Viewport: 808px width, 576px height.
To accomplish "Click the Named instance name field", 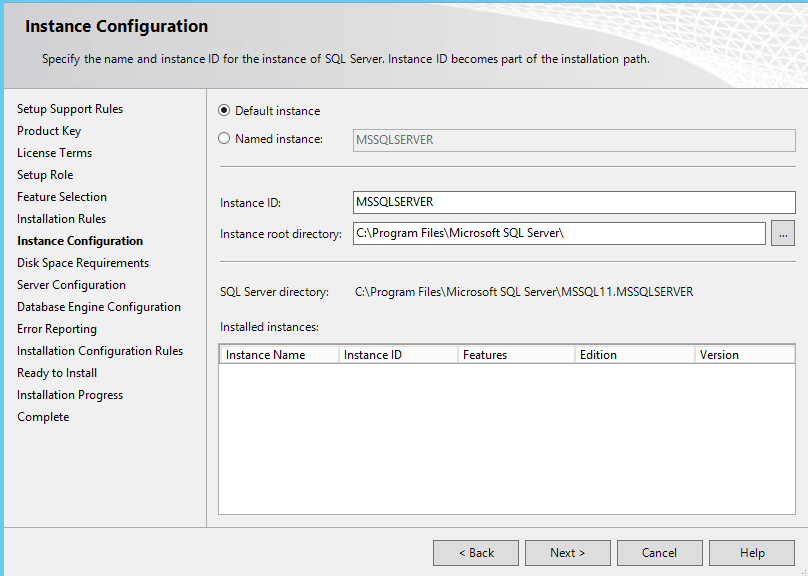I will (574, 140).
